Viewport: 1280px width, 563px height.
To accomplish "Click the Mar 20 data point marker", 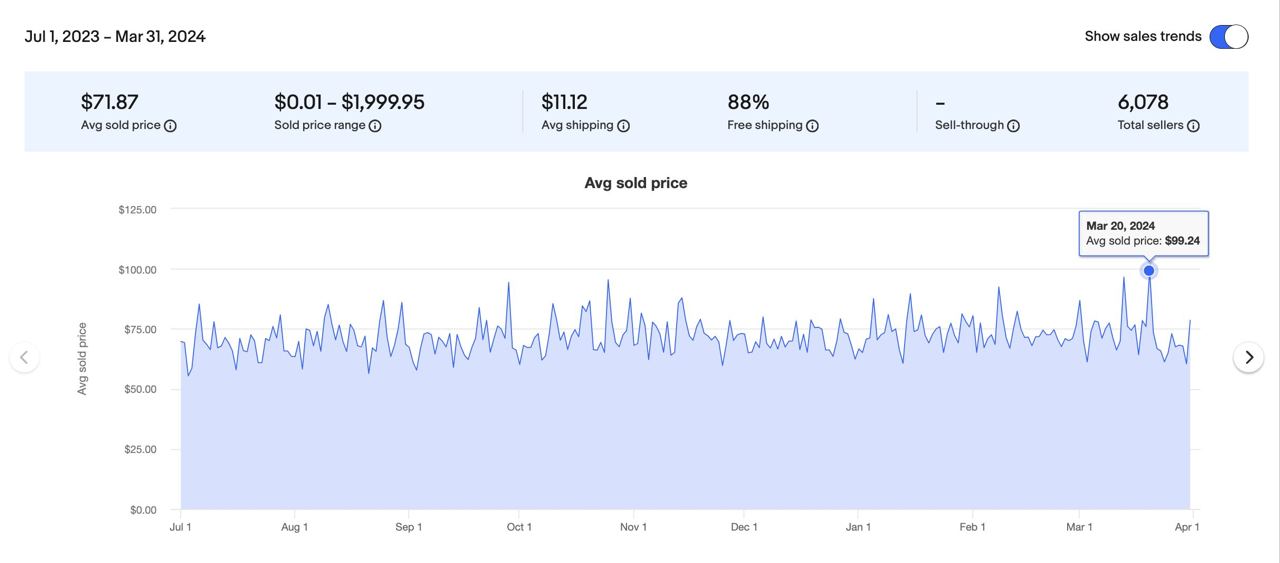I will 1149,271.
